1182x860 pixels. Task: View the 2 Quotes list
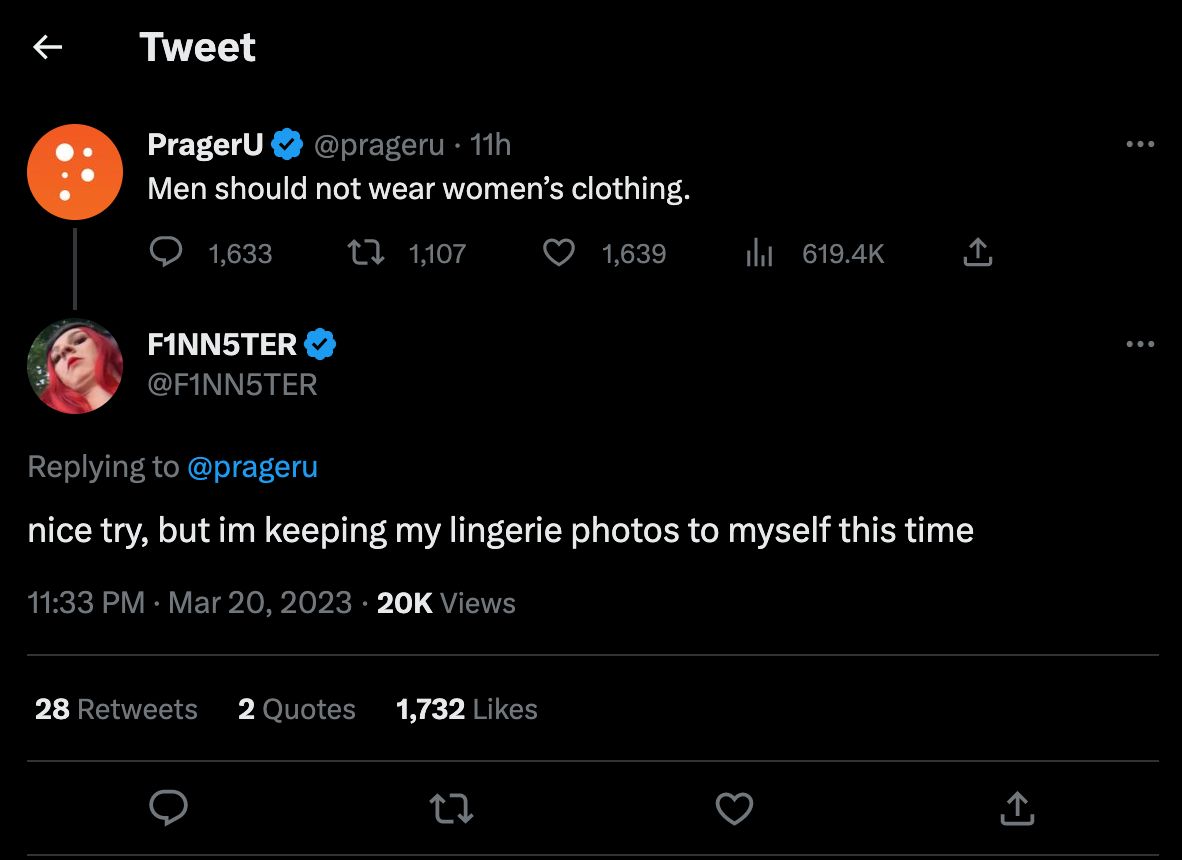297,709
